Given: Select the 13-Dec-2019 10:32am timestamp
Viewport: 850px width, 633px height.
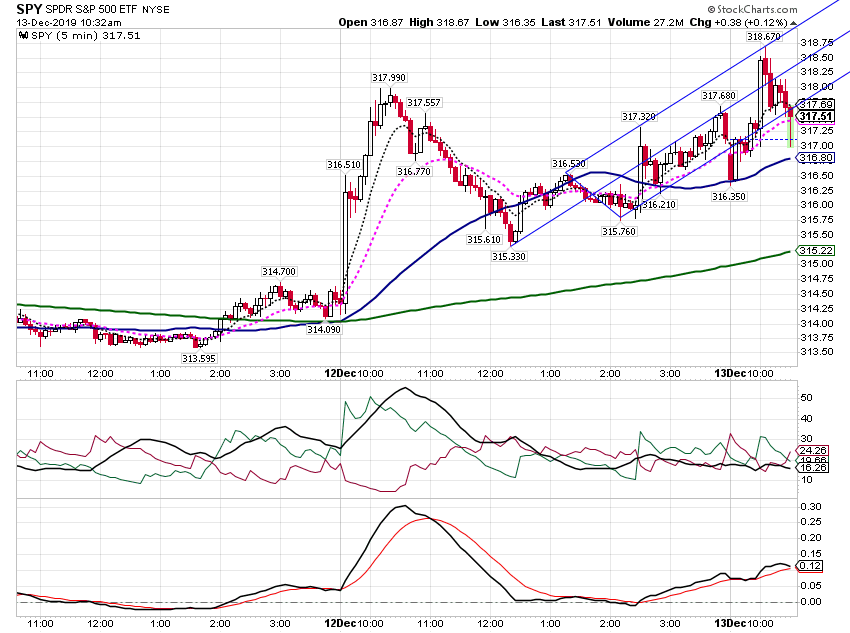Looking at the screenshot, I should [x=69, y=23].
